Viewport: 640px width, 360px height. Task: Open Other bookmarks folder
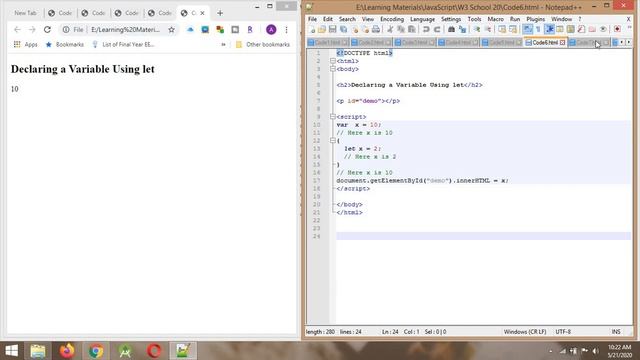click(263, 44)
